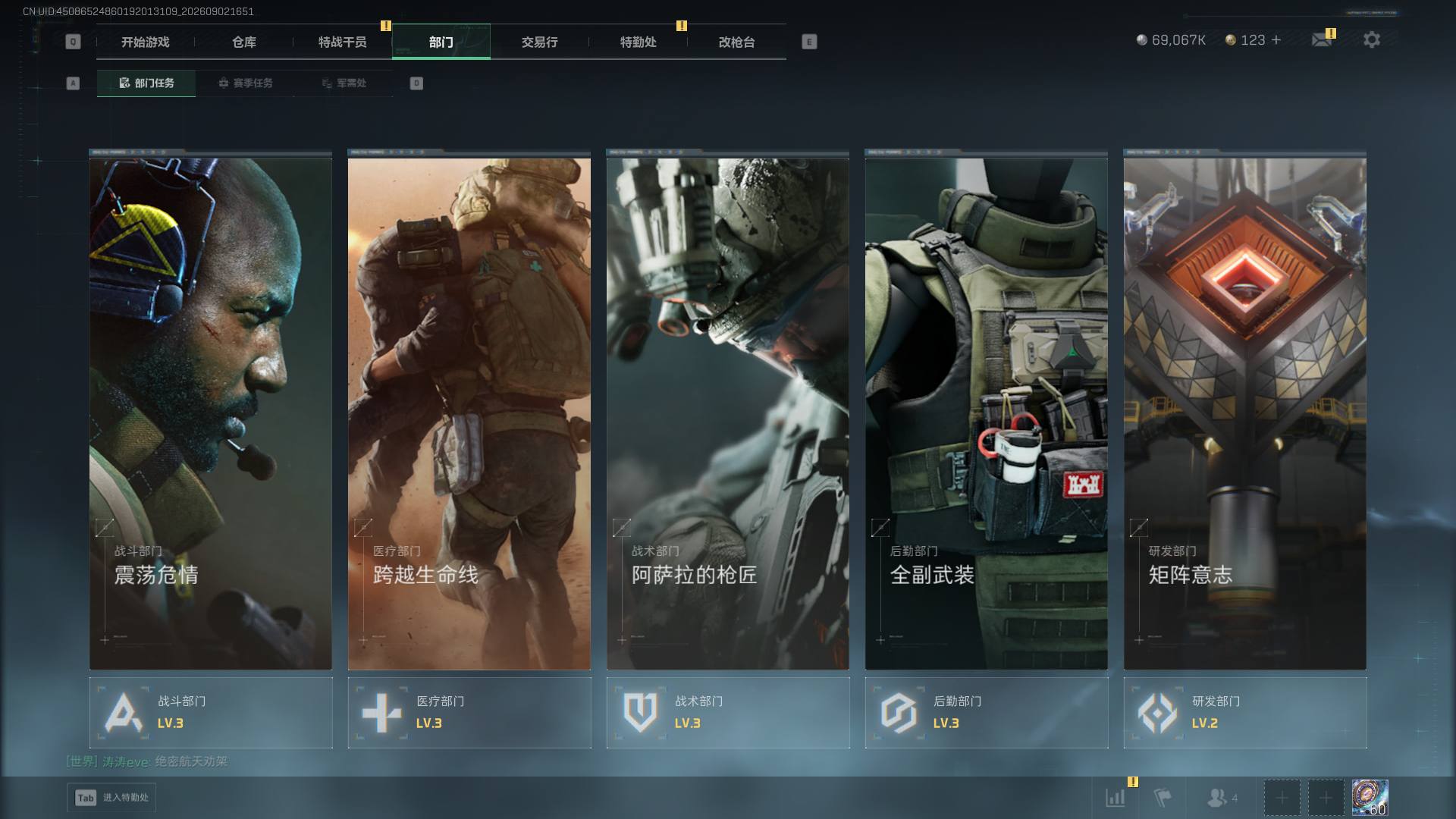Open the settings gear
Image resolution: width=1456 pixels, height=819 pixels.
[x=1372, y=39]
